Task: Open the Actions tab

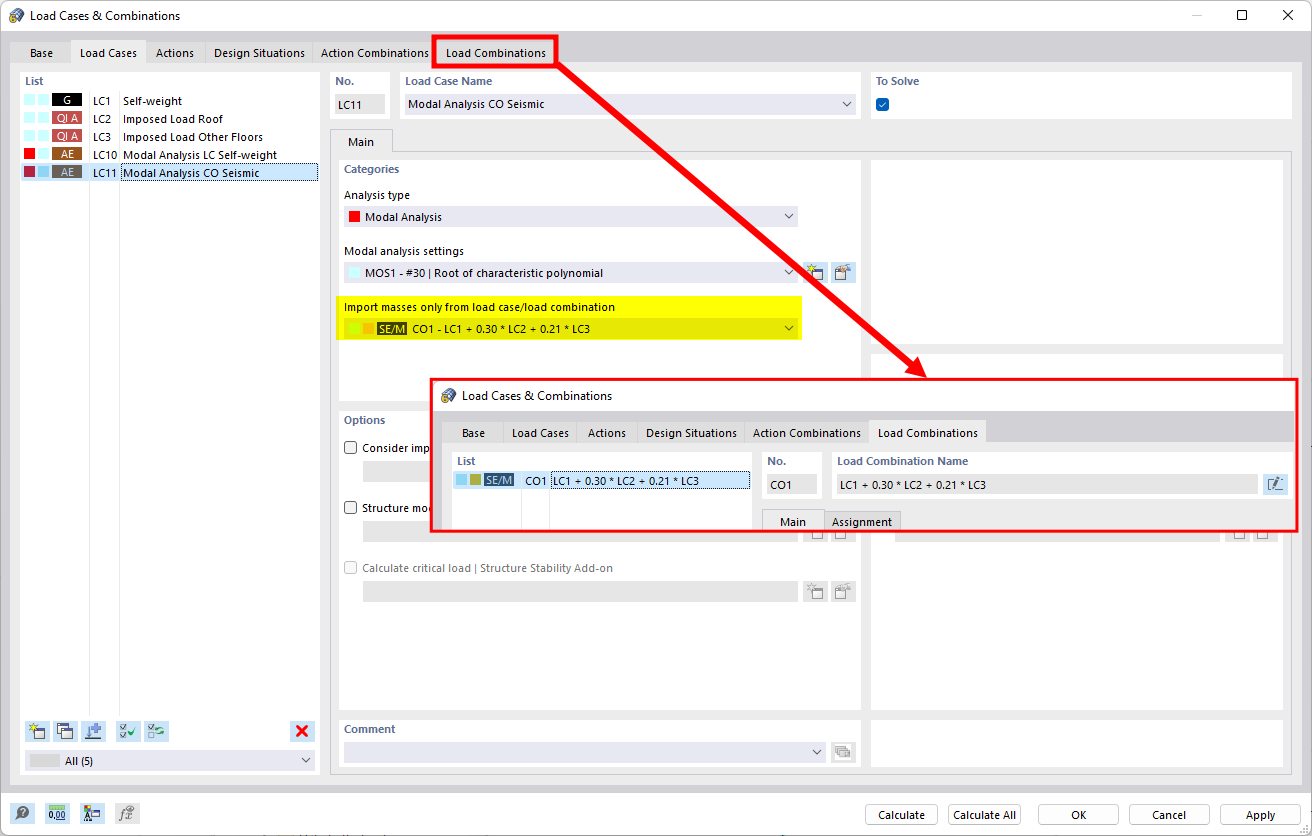Action: coord(175,53)
